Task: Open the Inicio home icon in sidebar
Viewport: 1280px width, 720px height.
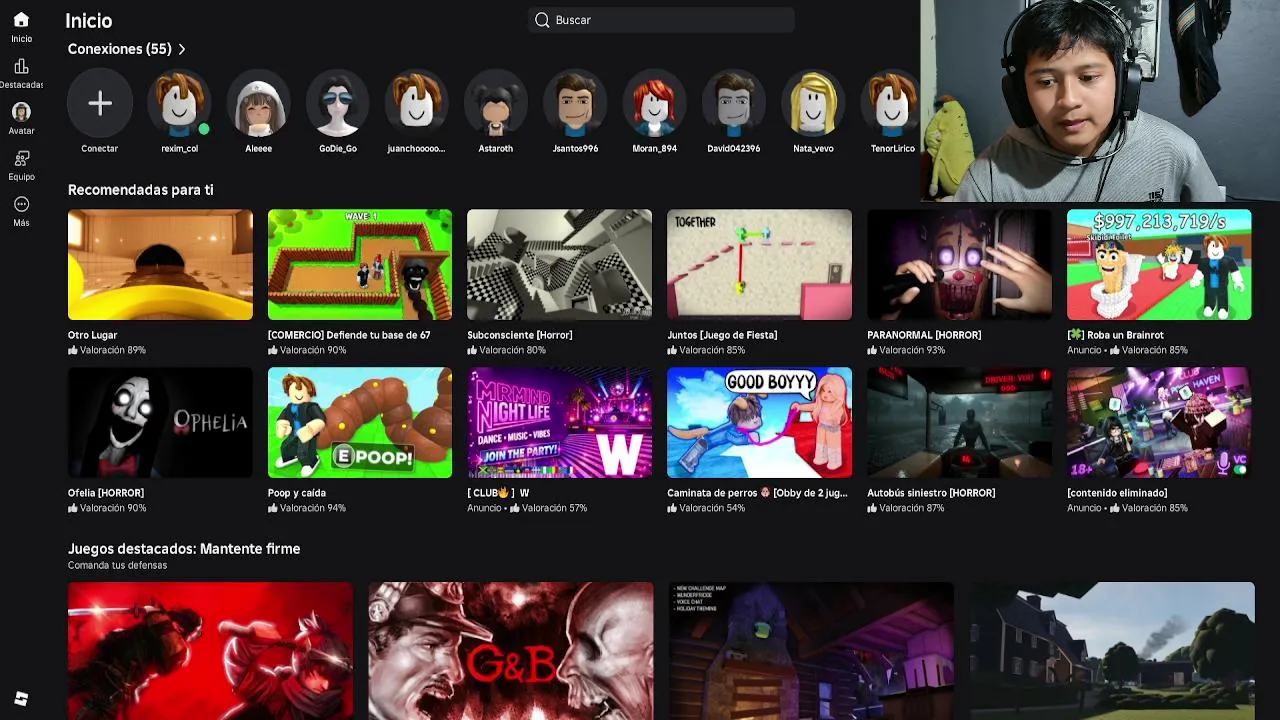Action: pos(21,20)
